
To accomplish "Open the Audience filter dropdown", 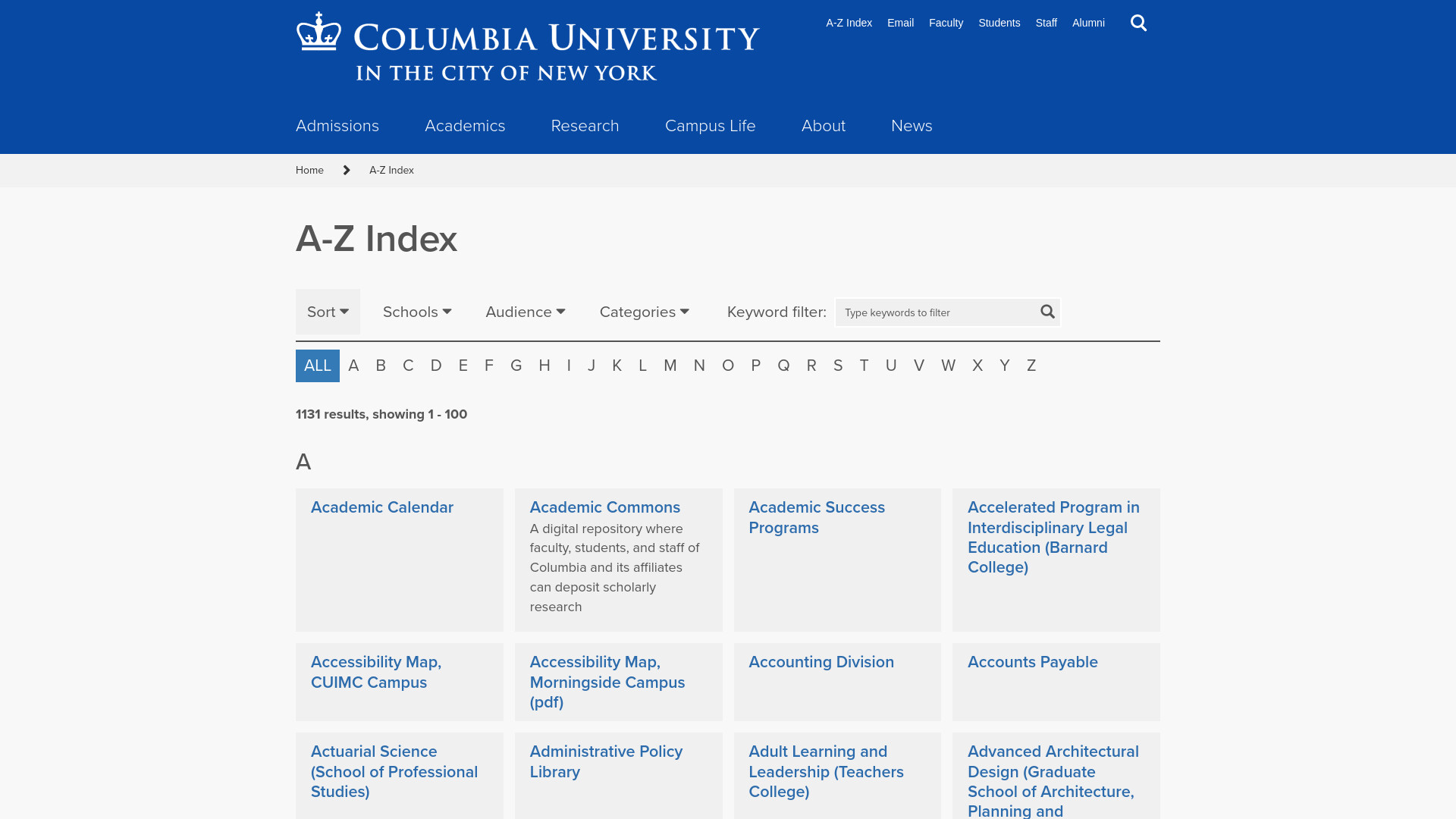I will coord(526,312).
